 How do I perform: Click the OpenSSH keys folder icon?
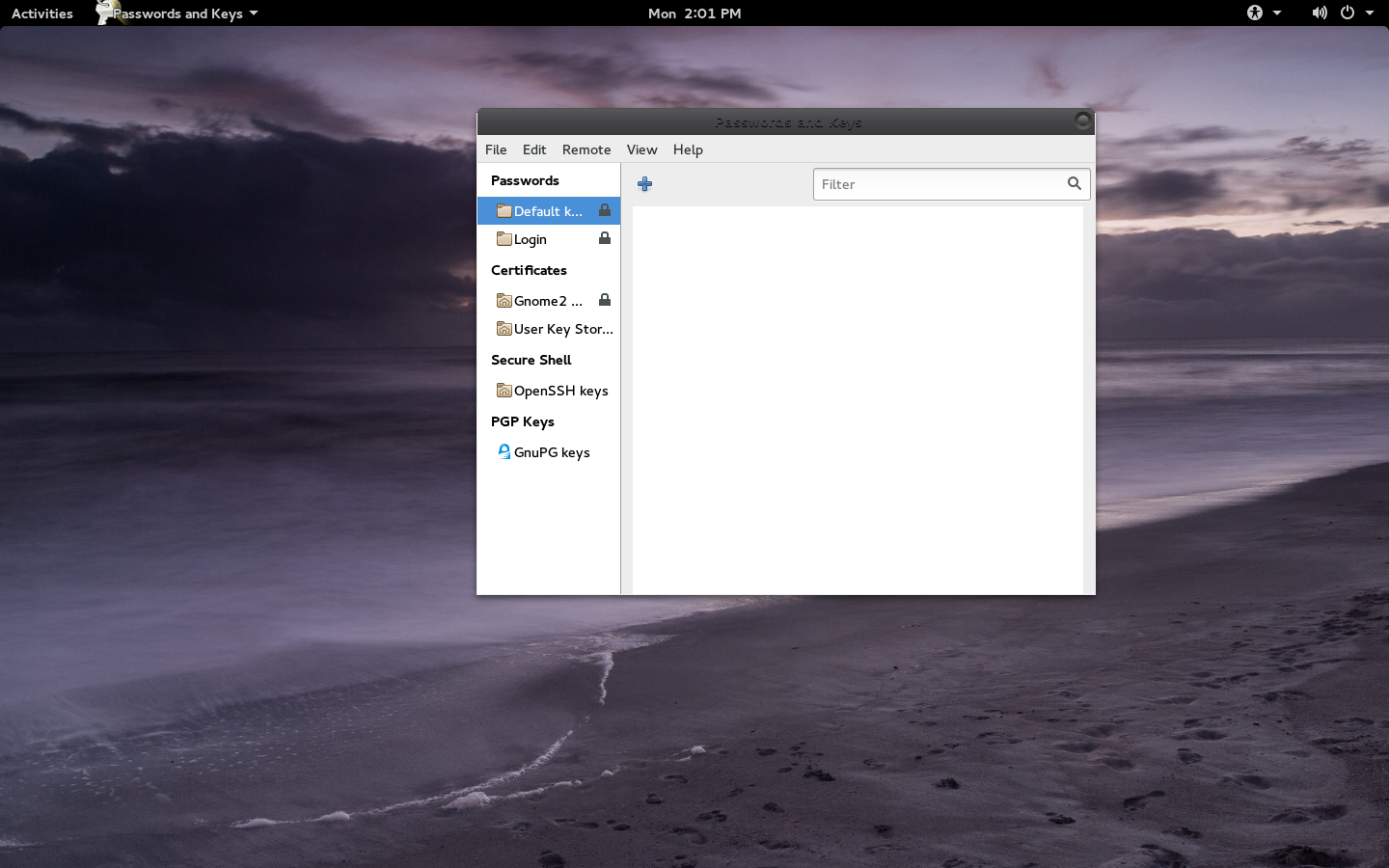[x=504, y=390]
